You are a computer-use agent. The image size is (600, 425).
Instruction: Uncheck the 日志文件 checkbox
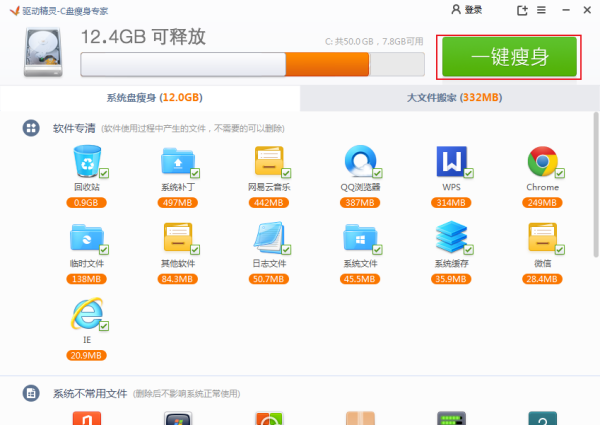[x=286, y=249]
